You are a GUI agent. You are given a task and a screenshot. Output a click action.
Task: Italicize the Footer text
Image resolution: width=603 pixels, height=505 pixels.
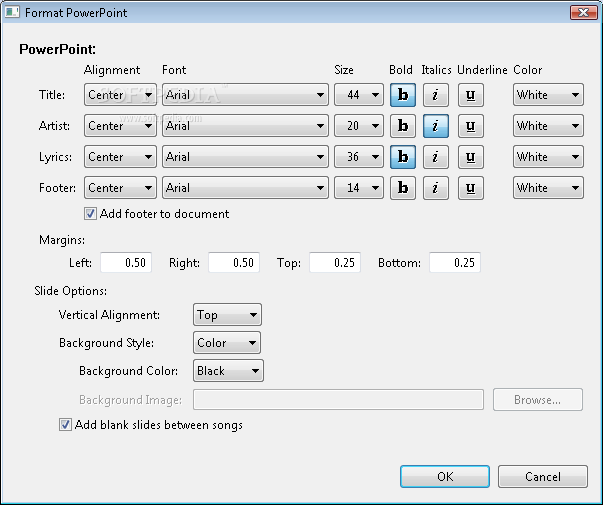[436, 188]
